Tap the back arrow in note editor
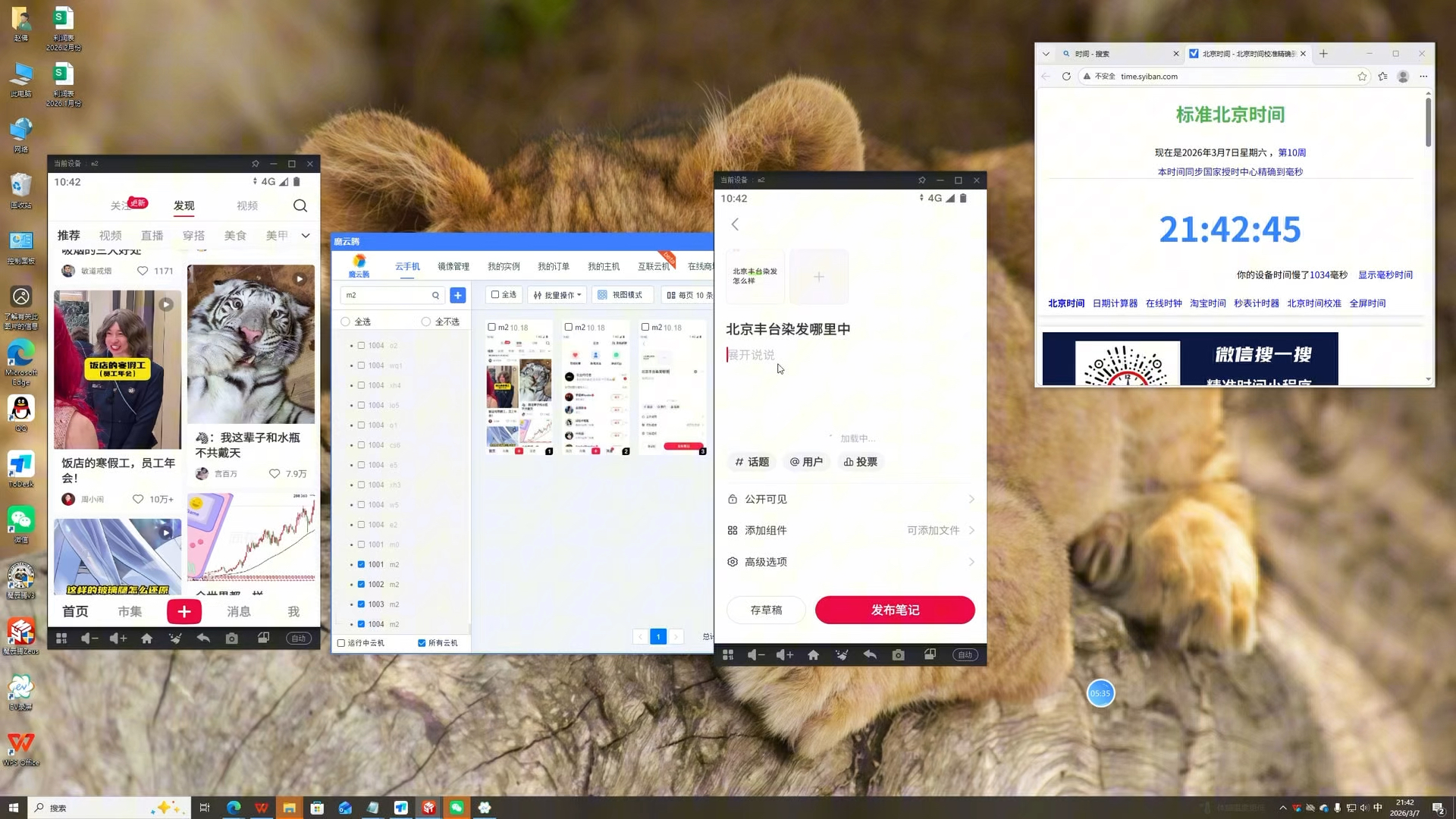 [735, 224]
